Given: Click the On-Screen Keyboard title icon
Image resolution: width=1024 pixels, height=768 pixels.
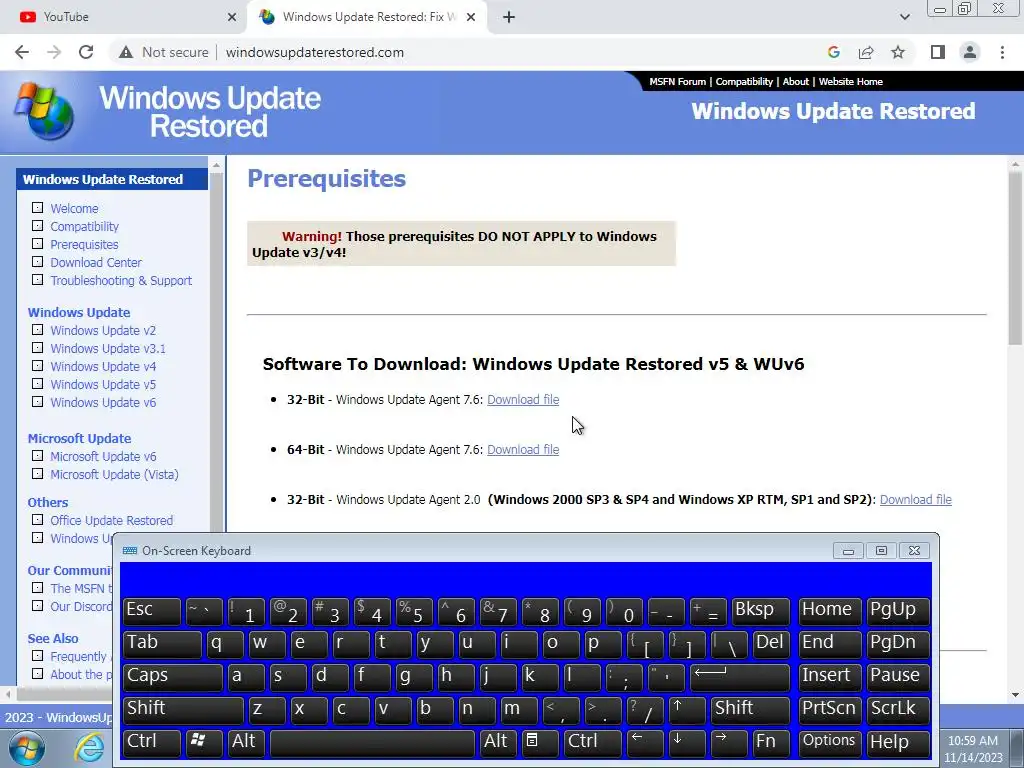Looking at the screenshot, I should pyautogui.click(x=130, y=551).
